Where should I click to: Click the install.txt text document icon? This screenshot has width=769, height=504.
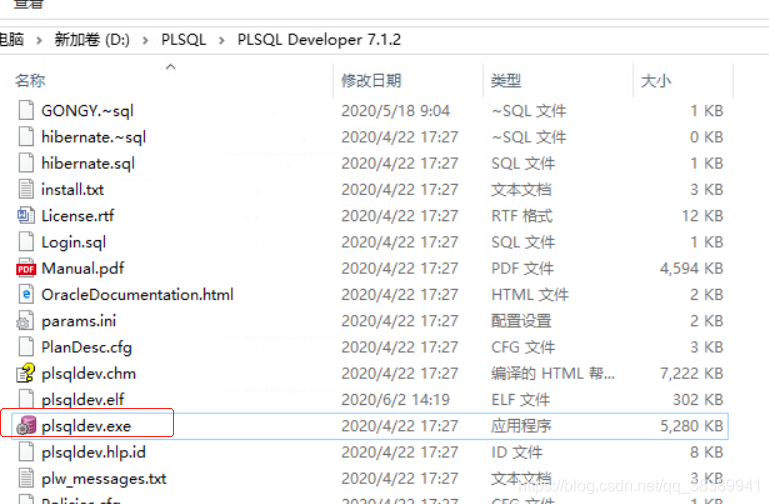pyautogui.click(x=26, y=189)
